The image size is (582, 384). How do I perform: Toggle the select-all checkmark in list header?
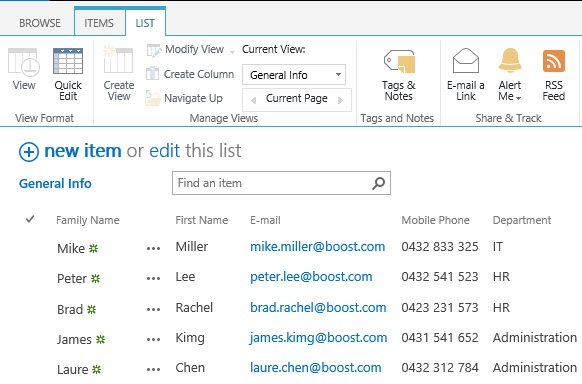30,219
